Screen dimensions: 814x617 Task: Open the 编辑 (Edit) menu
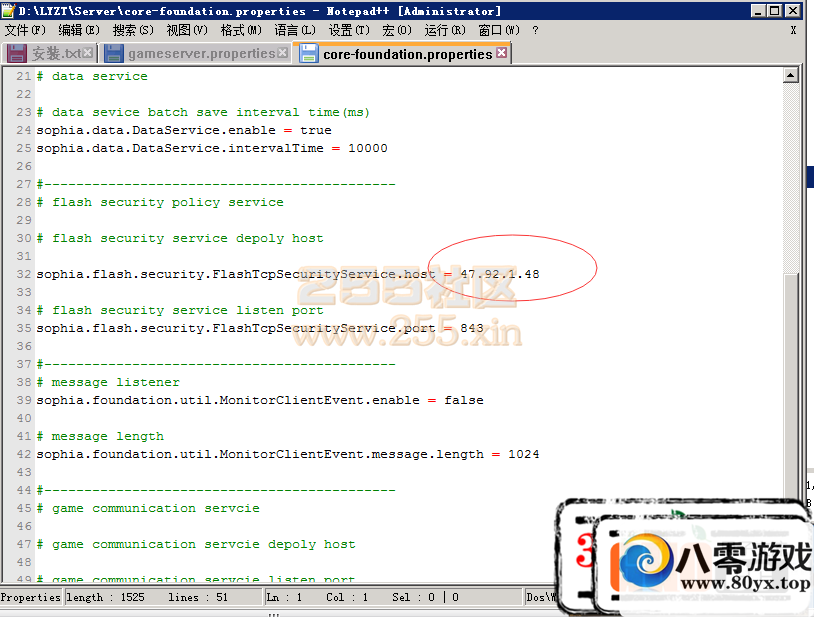point(76,29)
